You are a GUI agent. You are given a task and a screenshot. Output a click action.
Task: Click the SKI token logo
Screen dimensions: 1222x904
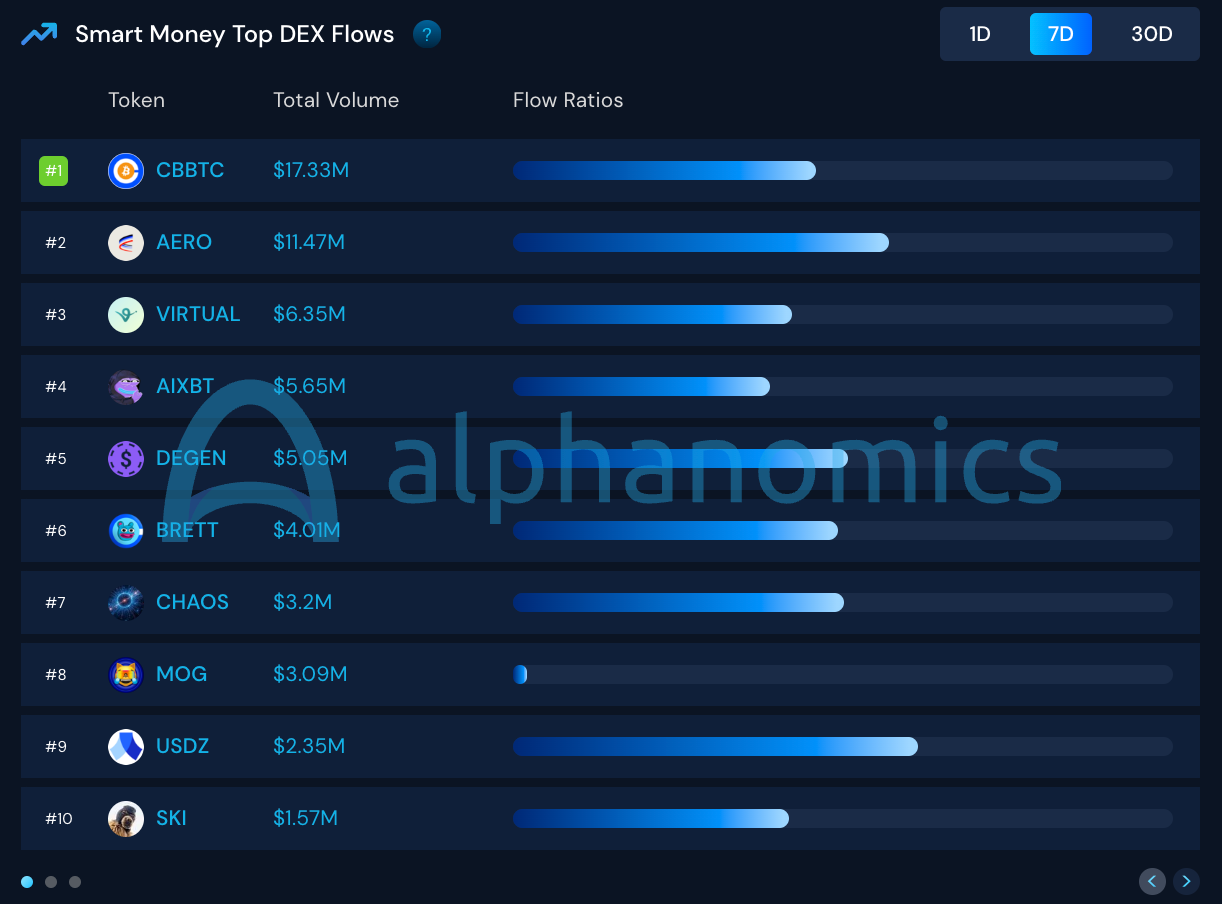tap(126, 819)
